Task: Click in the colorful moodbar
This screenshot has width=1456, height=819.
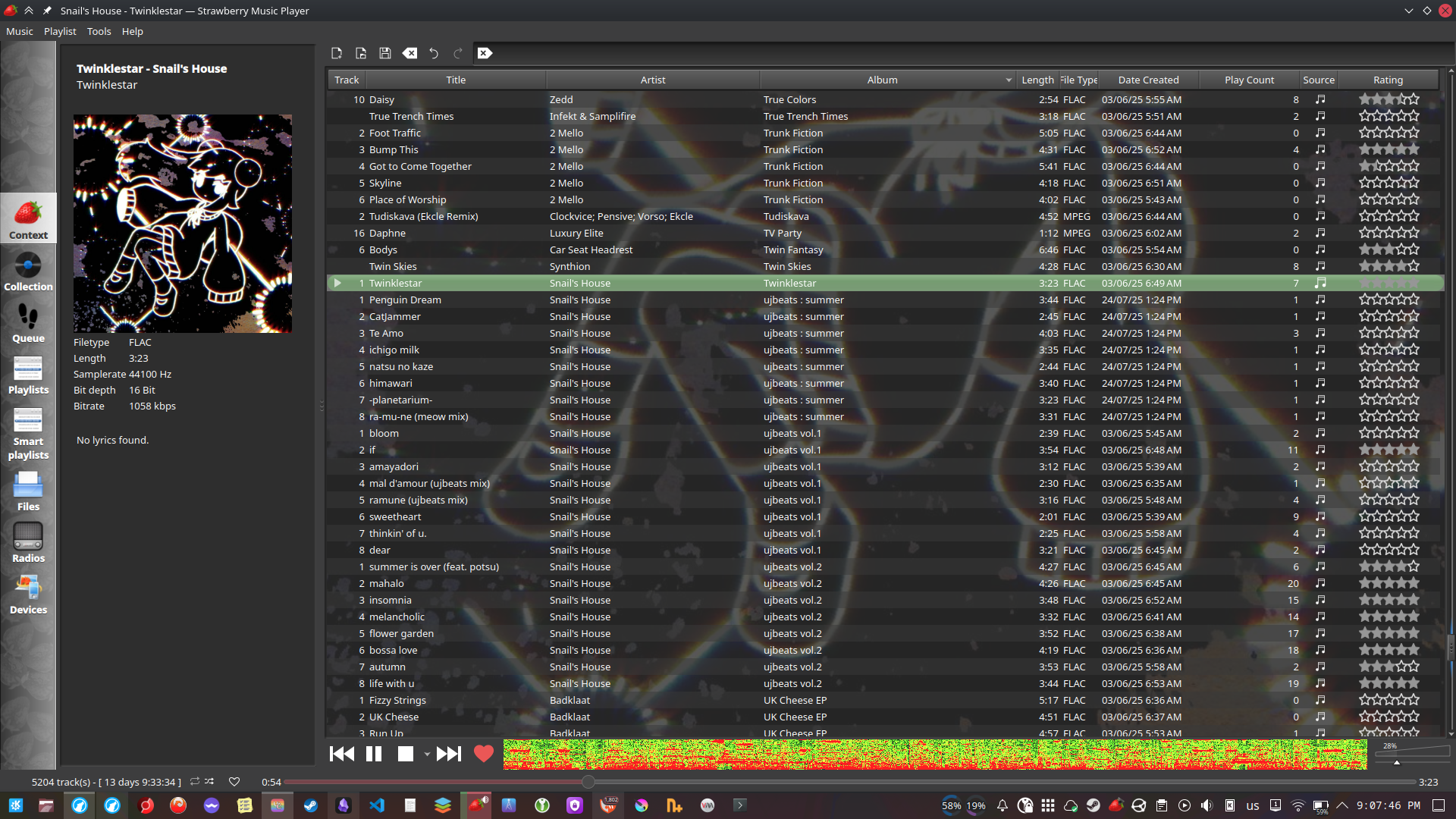Action: pos(935,755)
